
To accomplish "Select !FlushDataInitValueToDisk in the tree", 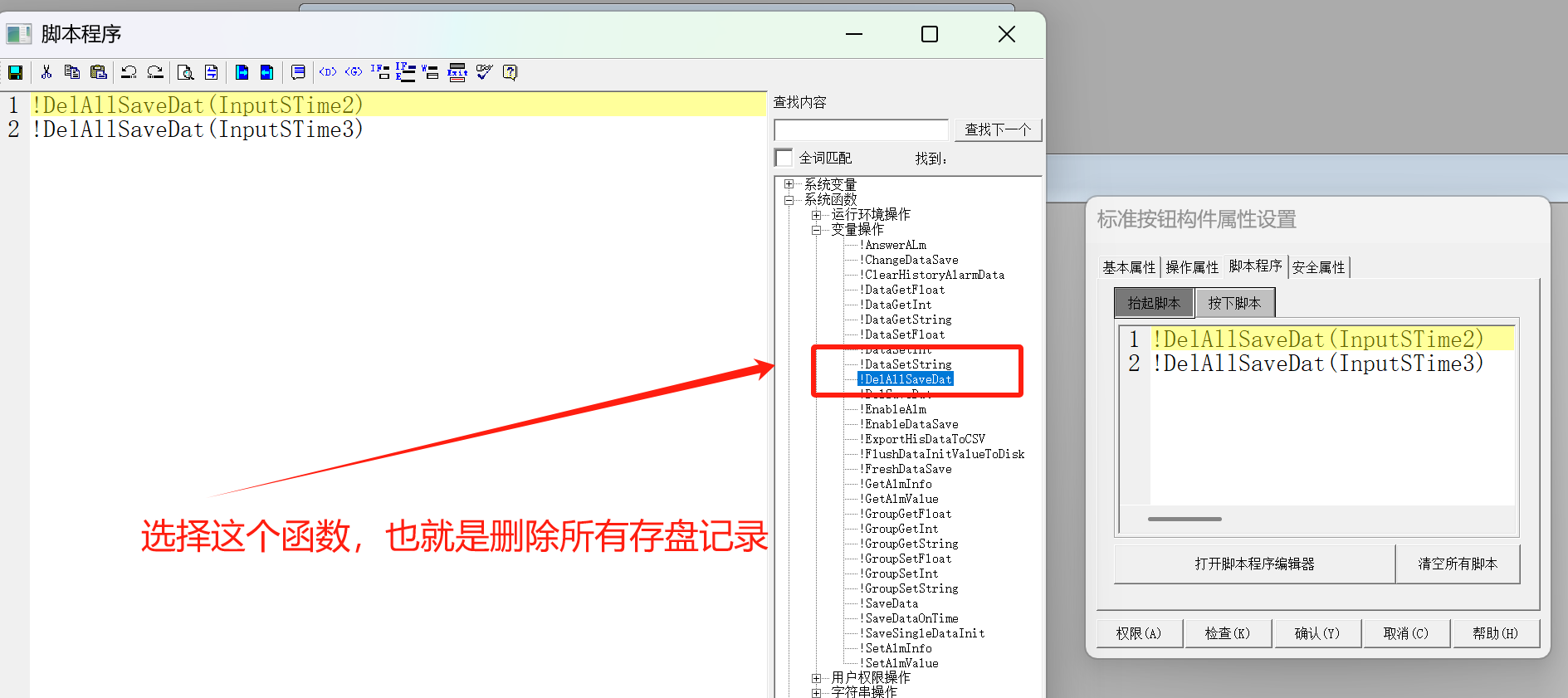I will [942, 454].
